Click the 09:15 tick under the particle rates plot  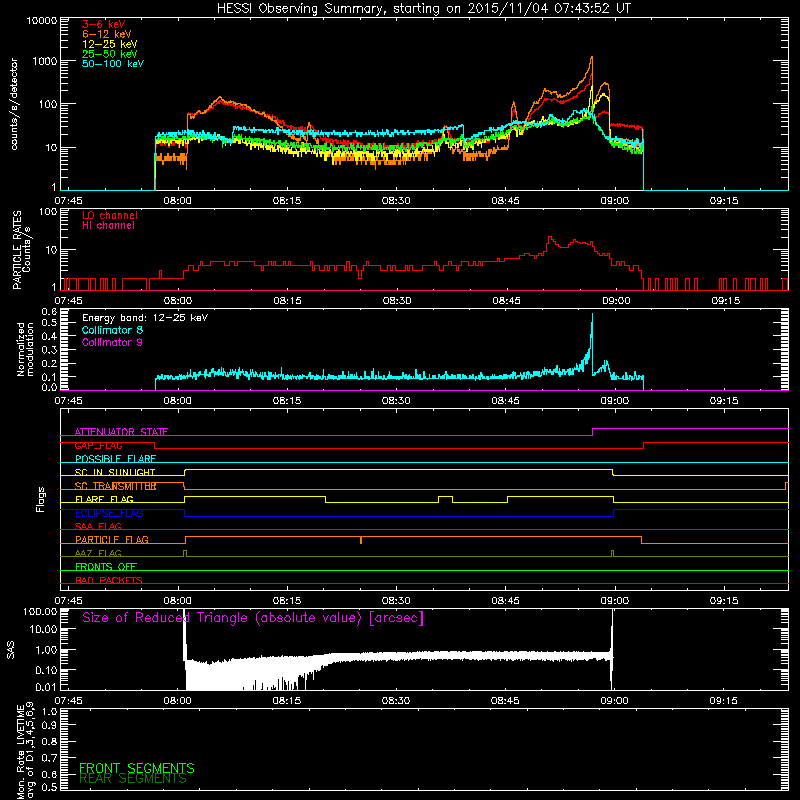pyautogui.click(x=726, y=301)
